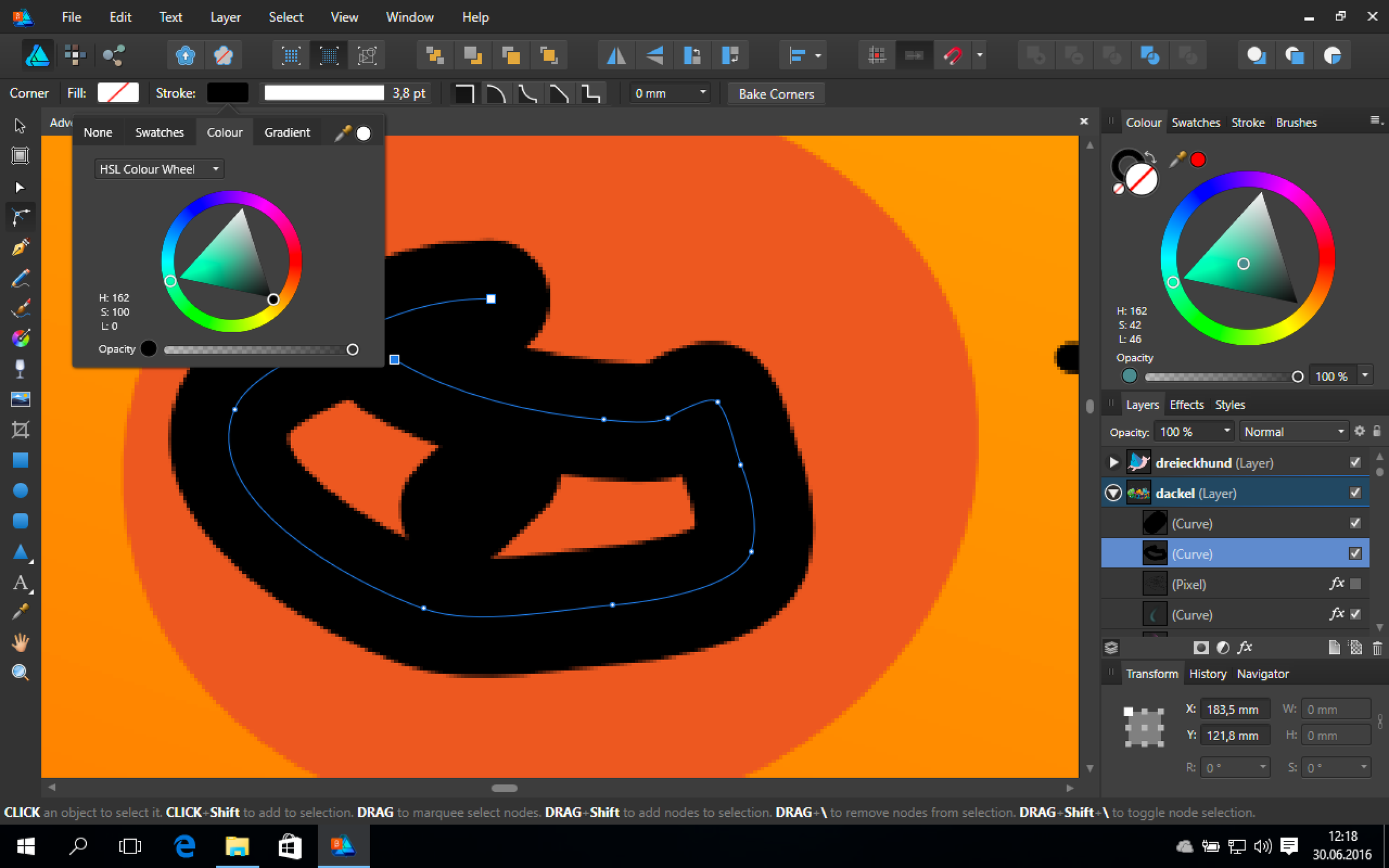Flip selection horizontally
This screenshot has height=868, width=1389.
pos(616,55)
